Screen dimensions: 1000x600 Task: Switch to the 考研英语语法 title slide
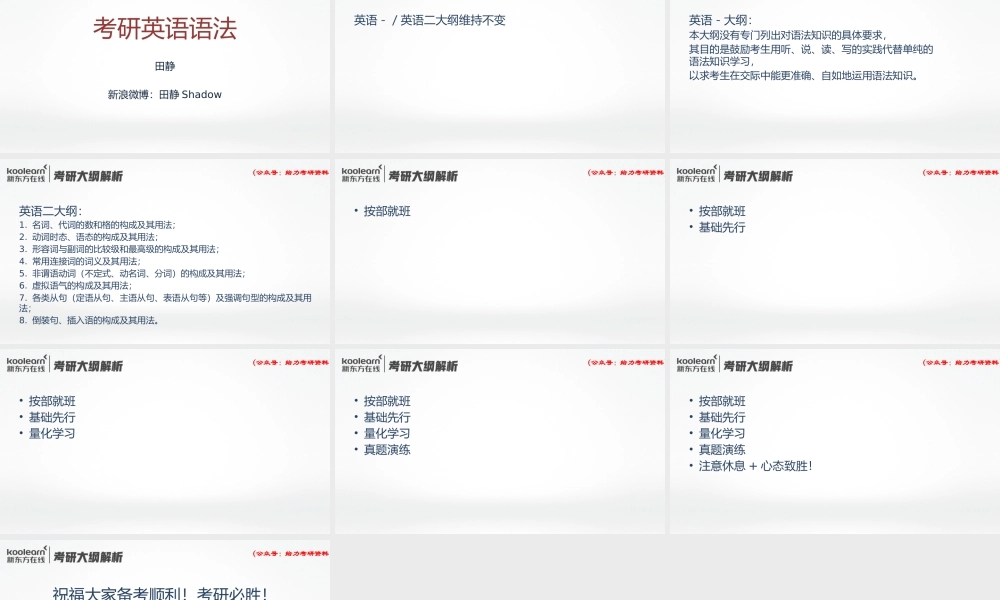(166, 30)
